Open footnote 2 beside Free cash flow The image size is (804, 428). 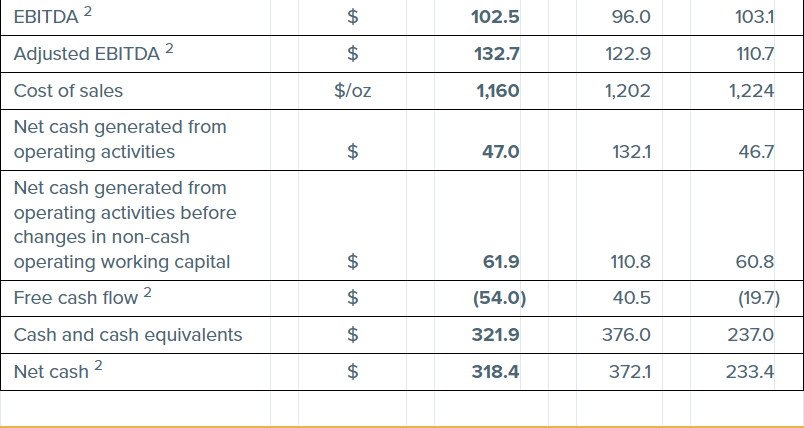(148, 292)
